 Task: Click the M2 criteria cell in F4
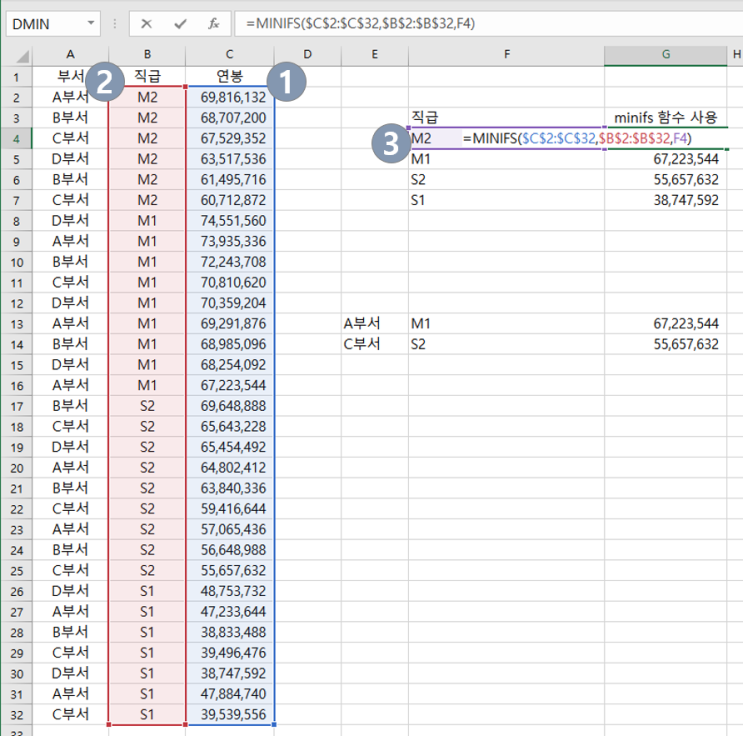click(422, 138)
